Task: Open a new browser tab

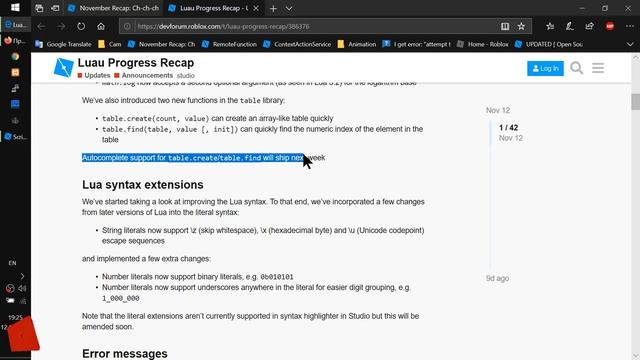Action: (x=273, y=8)
